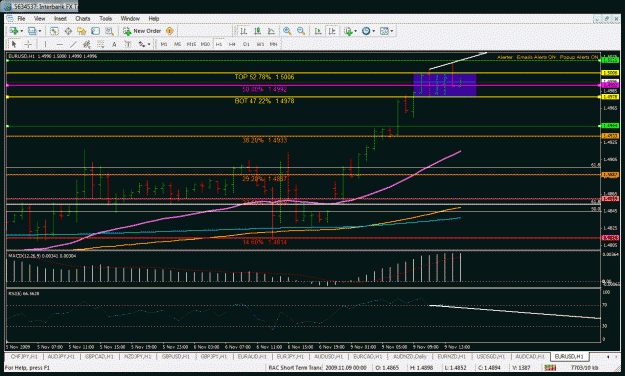Viewport: 625px width, 376px height.
Task: Select the Crosshair tool
Action: pos(28,44)
